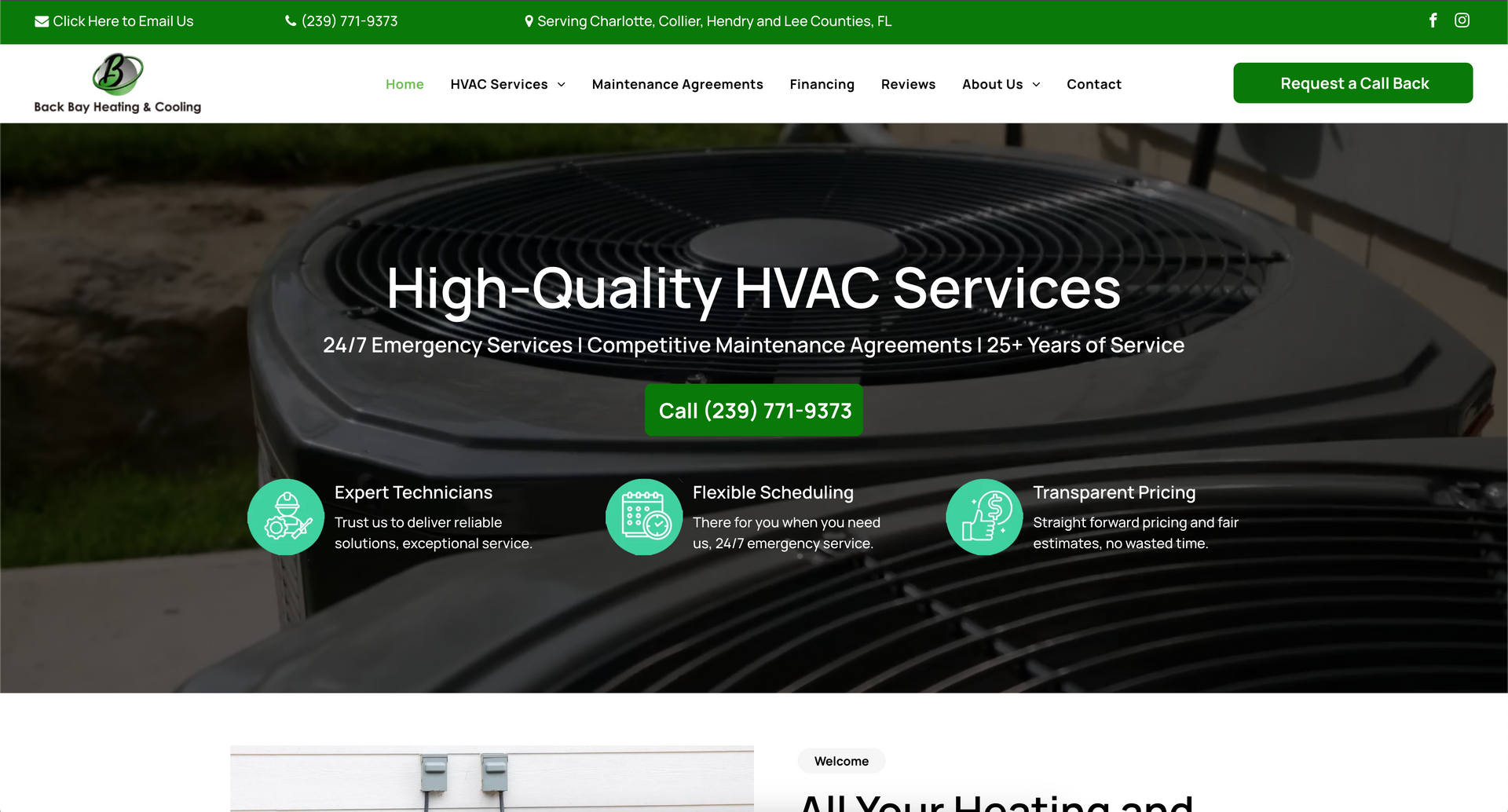Screen dimensions: 1508x812
Task: Select the Home menu item
Action: click(x=404, y=84)
